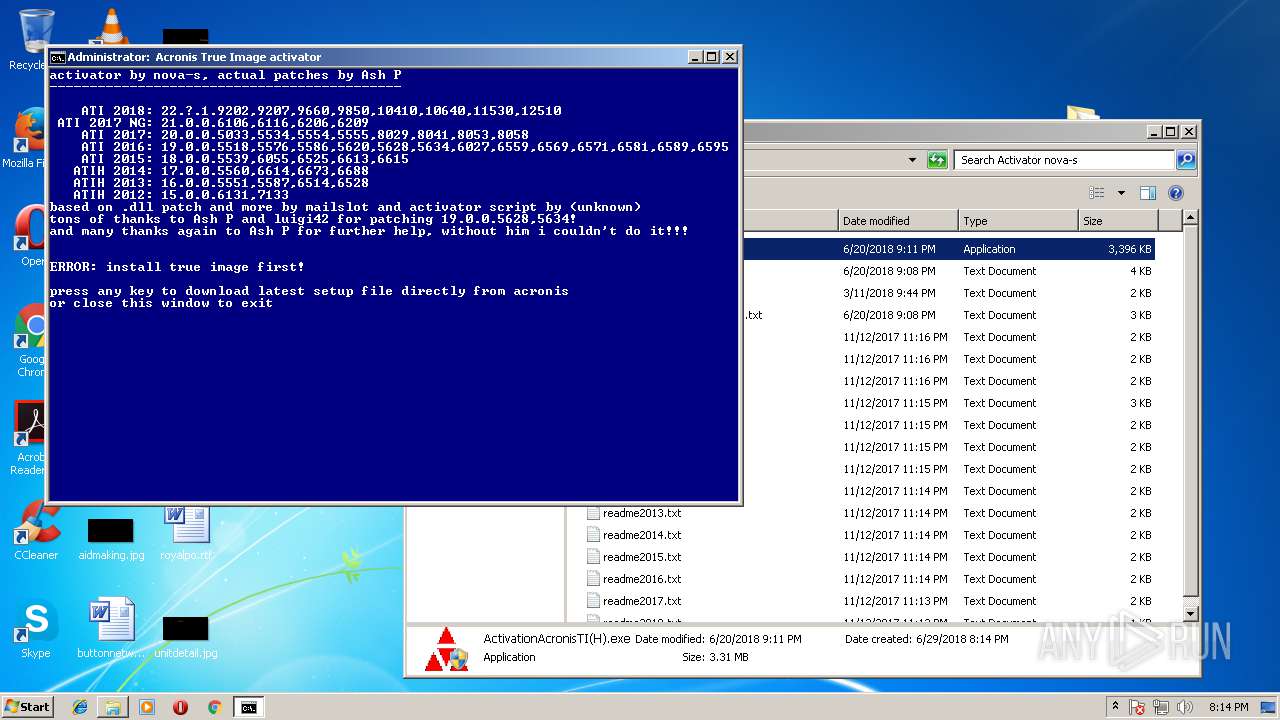
Task: Select readme2013.txt in file list
Action: [641, 513]
